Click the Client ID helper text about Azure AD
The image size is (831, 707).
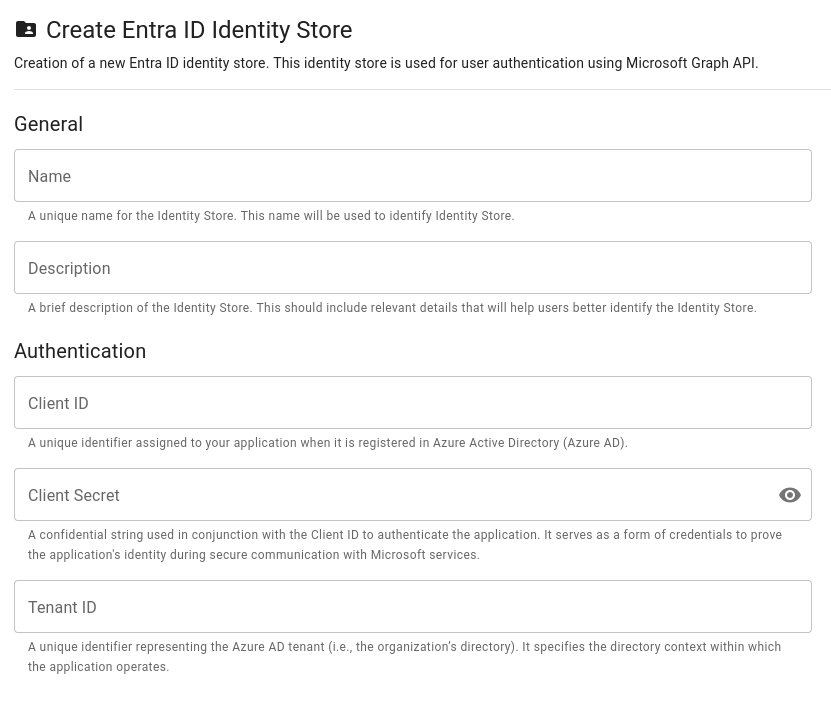[328, 443]
